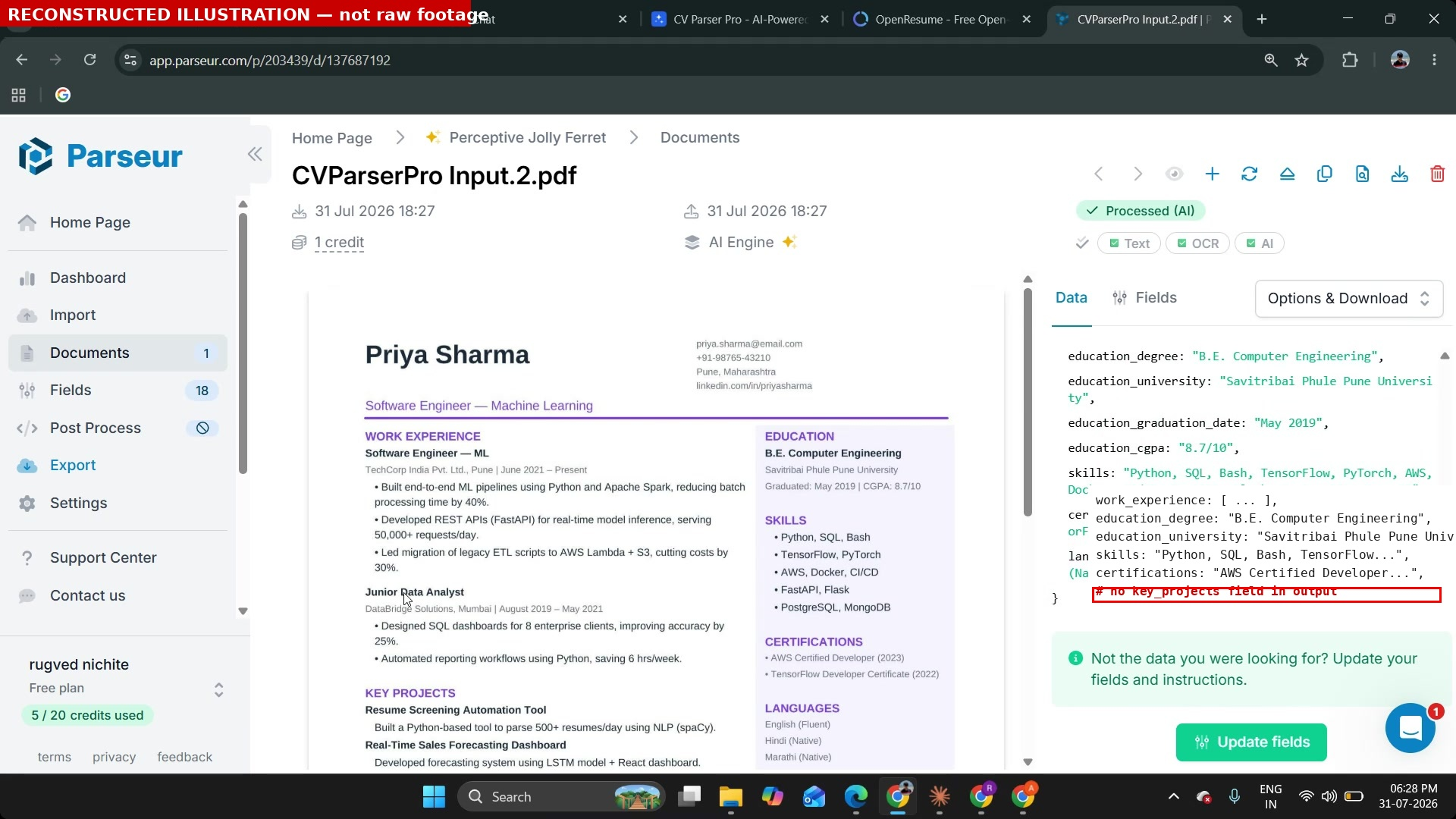Open the browser zoom indicator
The width and height of the screenshot is (1456, 819).
pos(1271,60)
